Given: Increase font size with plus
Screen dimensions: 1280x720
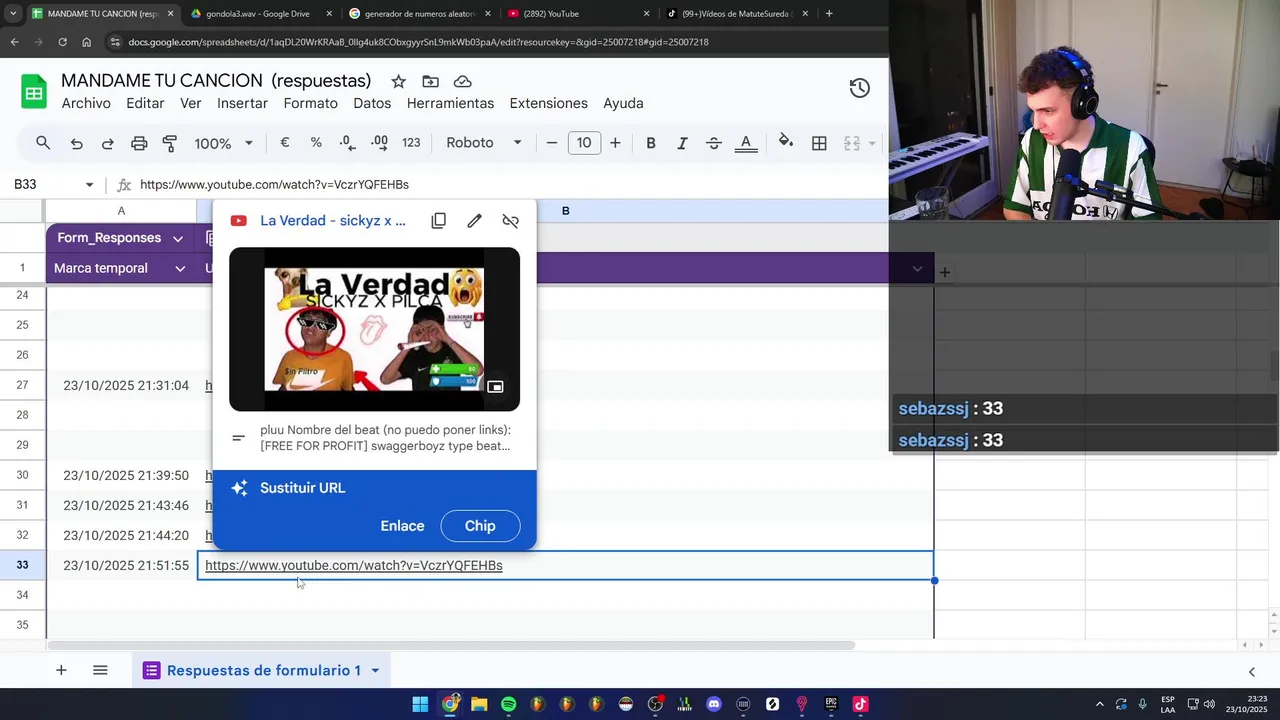Looking at the screenshot, I should 615,143.
